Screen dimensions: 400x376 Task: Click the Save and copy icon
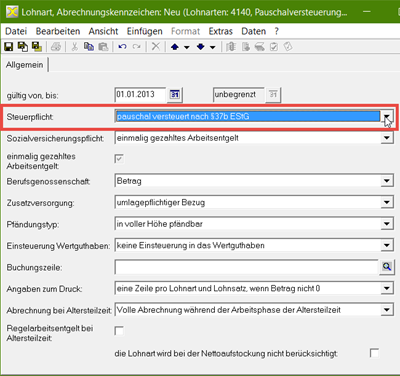(23, 47)
